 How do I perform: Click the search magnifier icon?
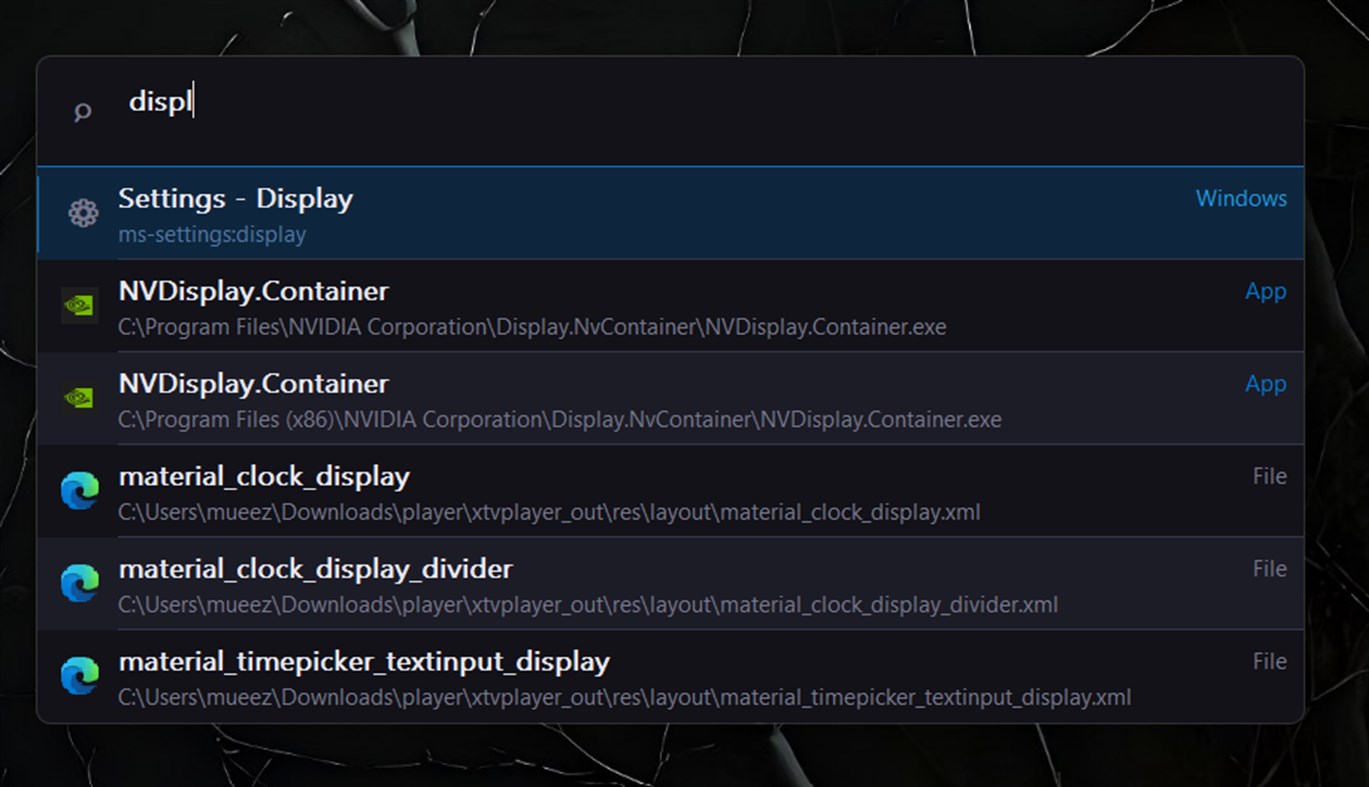[x=83, y=112]
